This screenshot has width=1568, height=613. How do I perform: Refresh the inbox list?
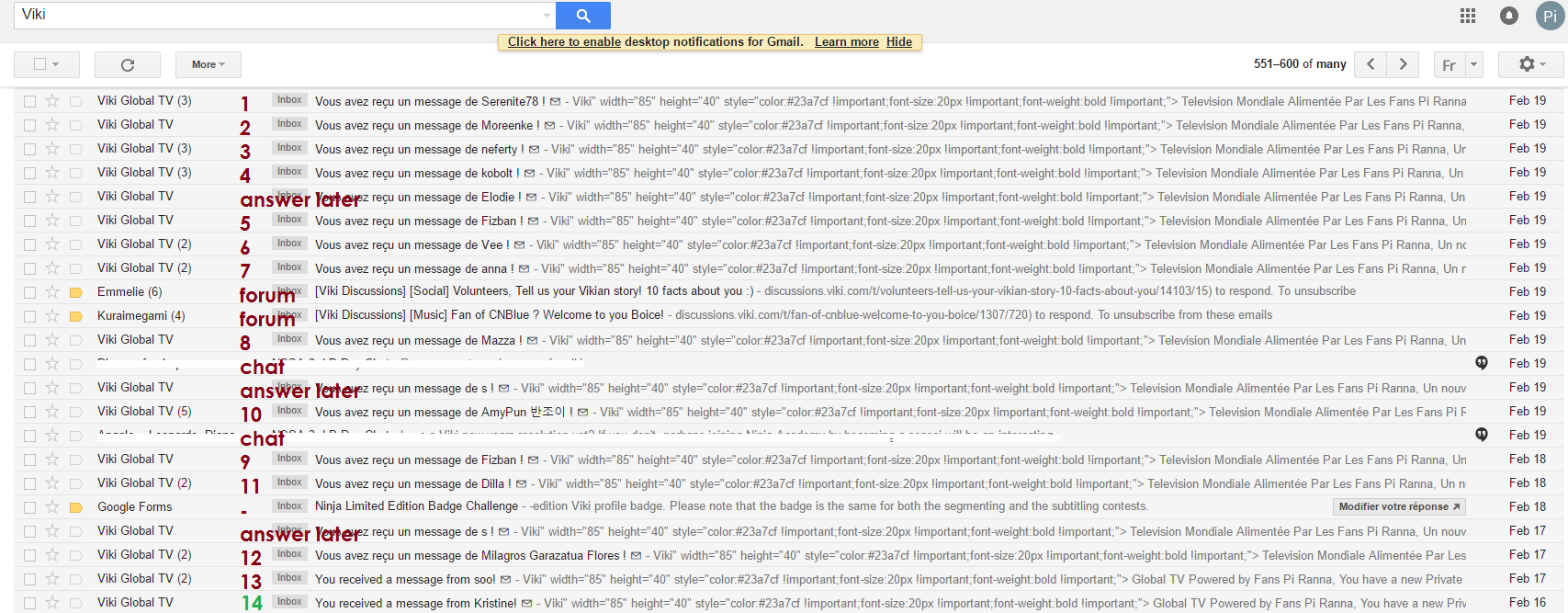pos(128,64)
